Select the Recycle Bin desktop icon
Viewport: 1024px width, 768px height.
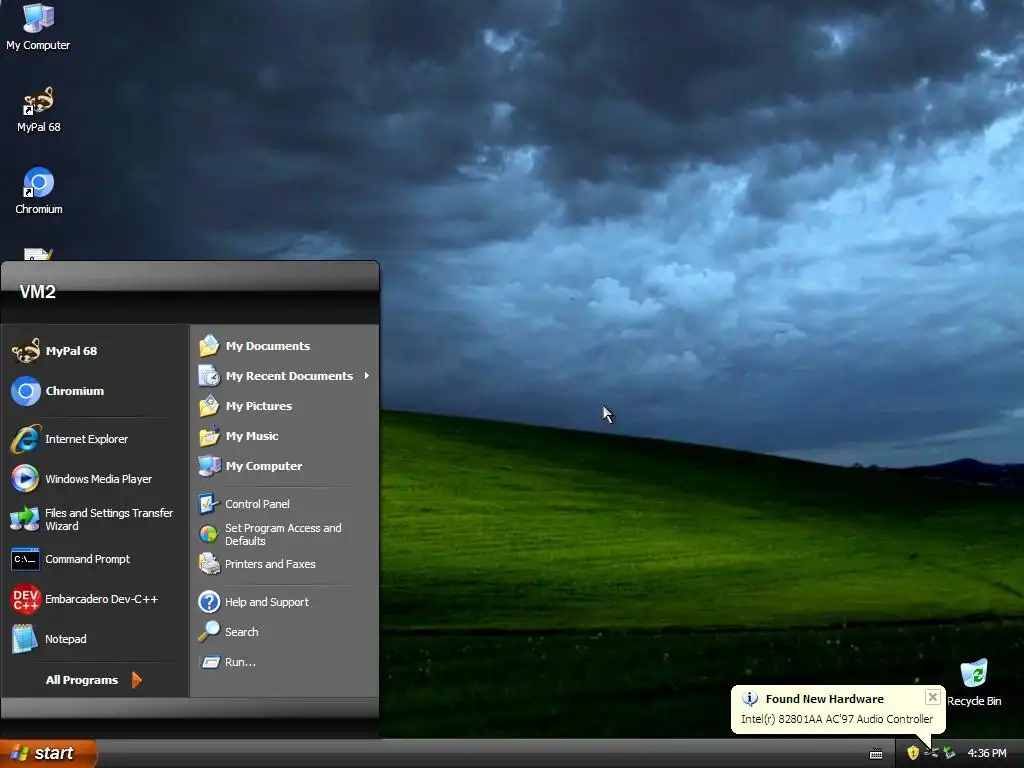[974, 683]
